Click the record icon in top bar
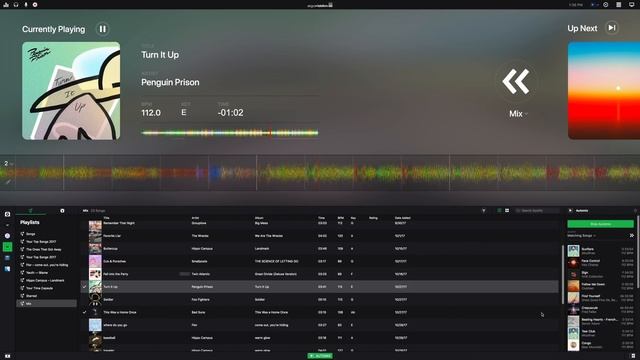Viewport: 640px width, 360px height. pos(35,4)
